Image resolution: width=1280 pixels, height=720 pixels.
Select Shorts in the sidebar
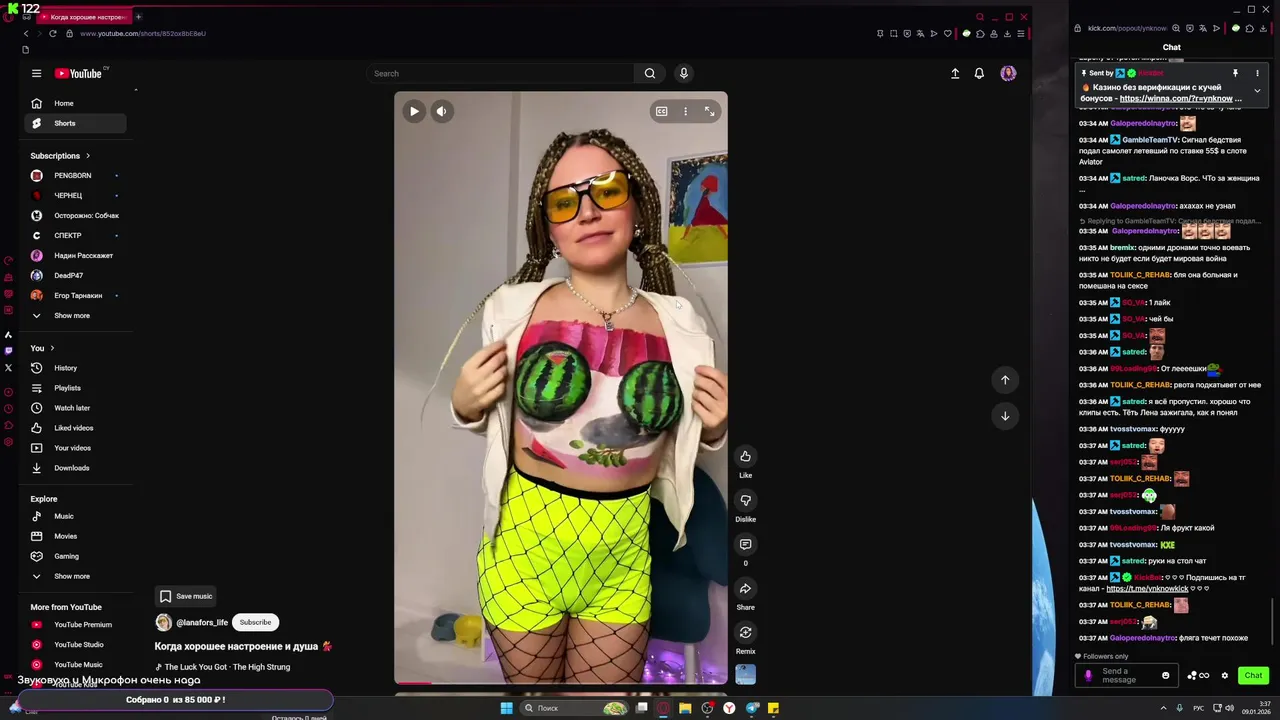click(76, 123)
